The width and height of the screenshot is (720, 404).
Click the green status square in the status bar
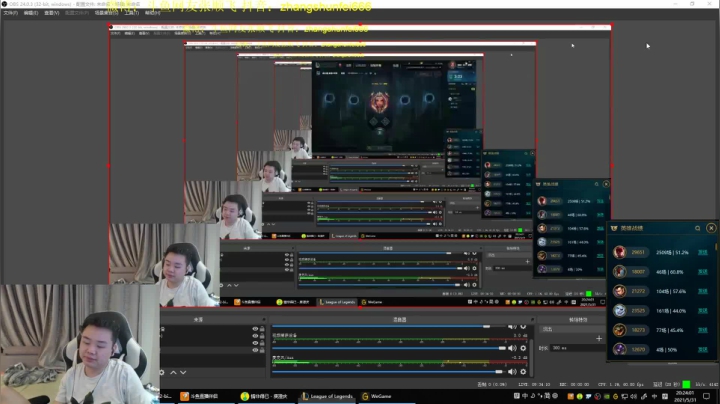[686, 384]
